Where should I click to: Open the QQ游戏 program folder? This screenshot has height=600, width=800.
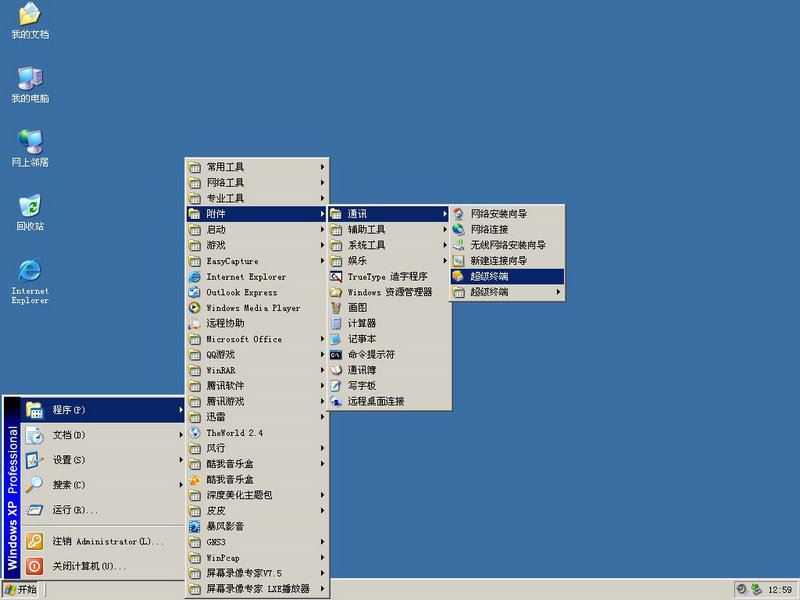[x=257, y=355]
